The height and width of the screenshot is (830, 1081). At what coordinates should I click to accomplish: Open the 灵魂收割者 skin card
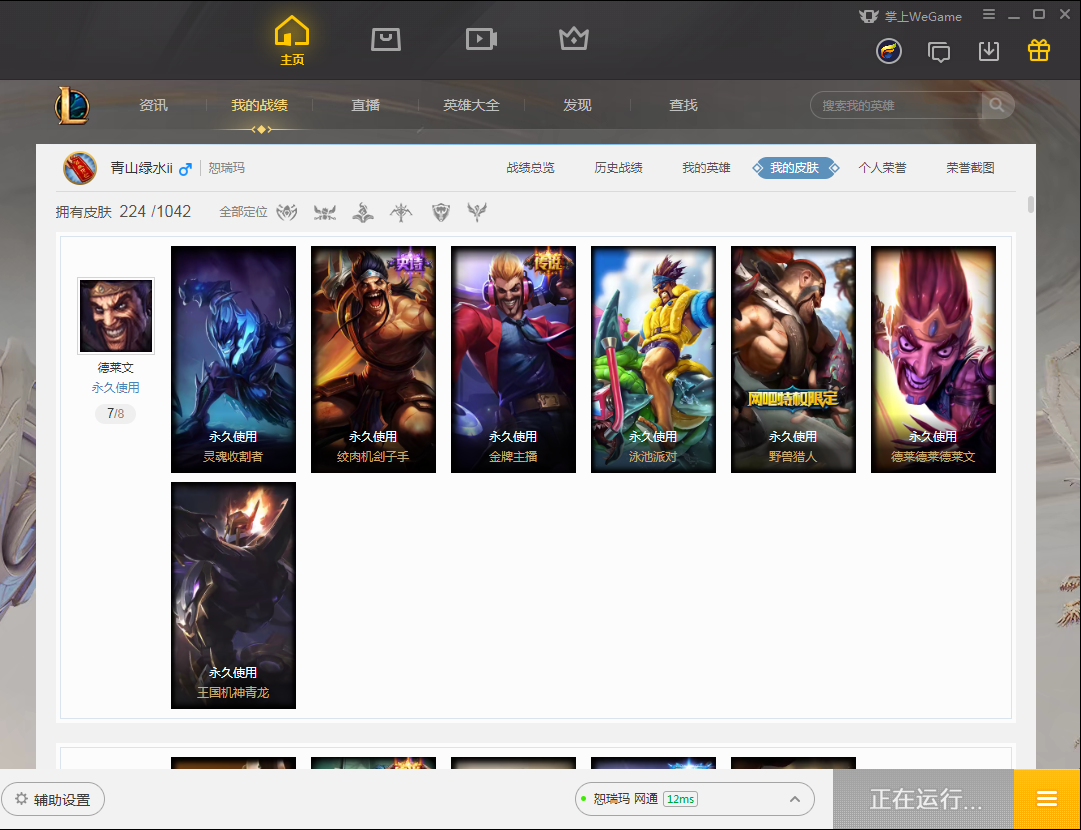coord(233,359)
